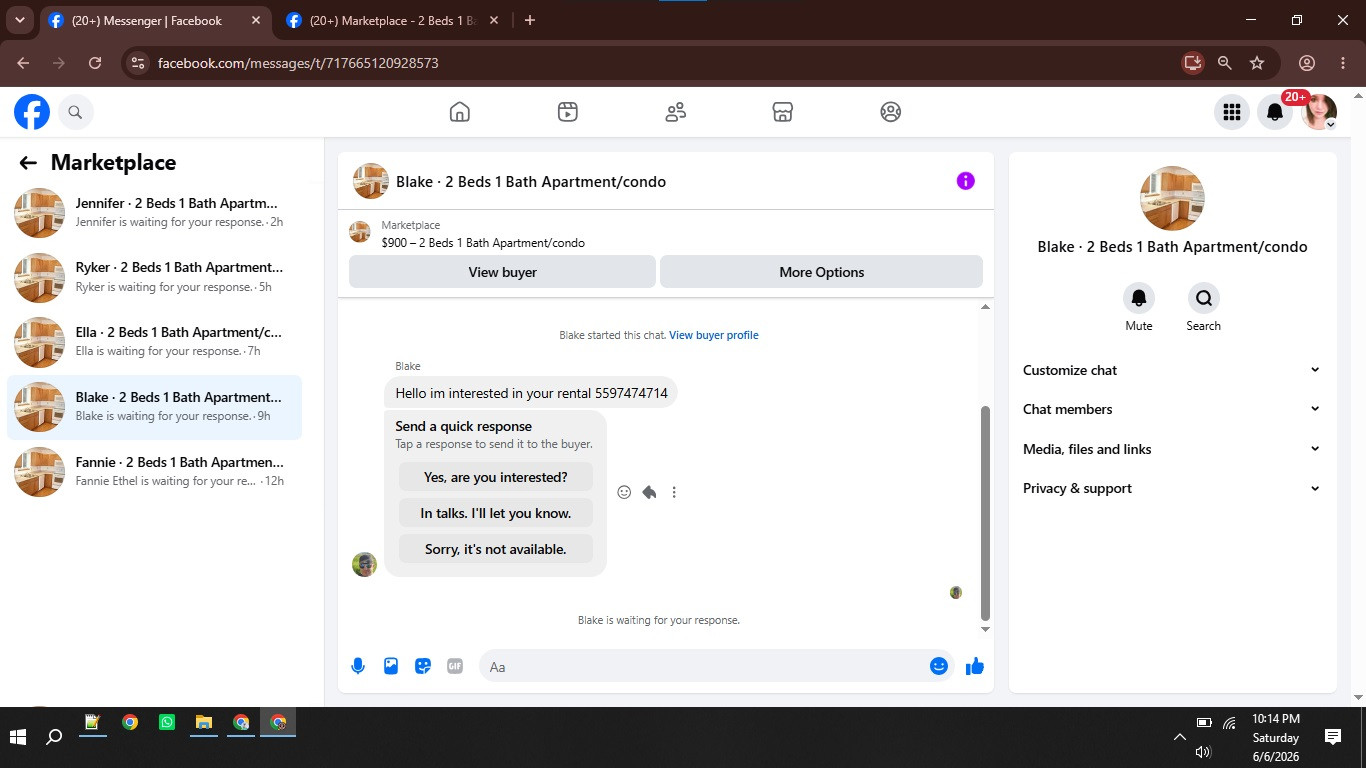Bookmark this page with the star icon

tap(1257, 63)
